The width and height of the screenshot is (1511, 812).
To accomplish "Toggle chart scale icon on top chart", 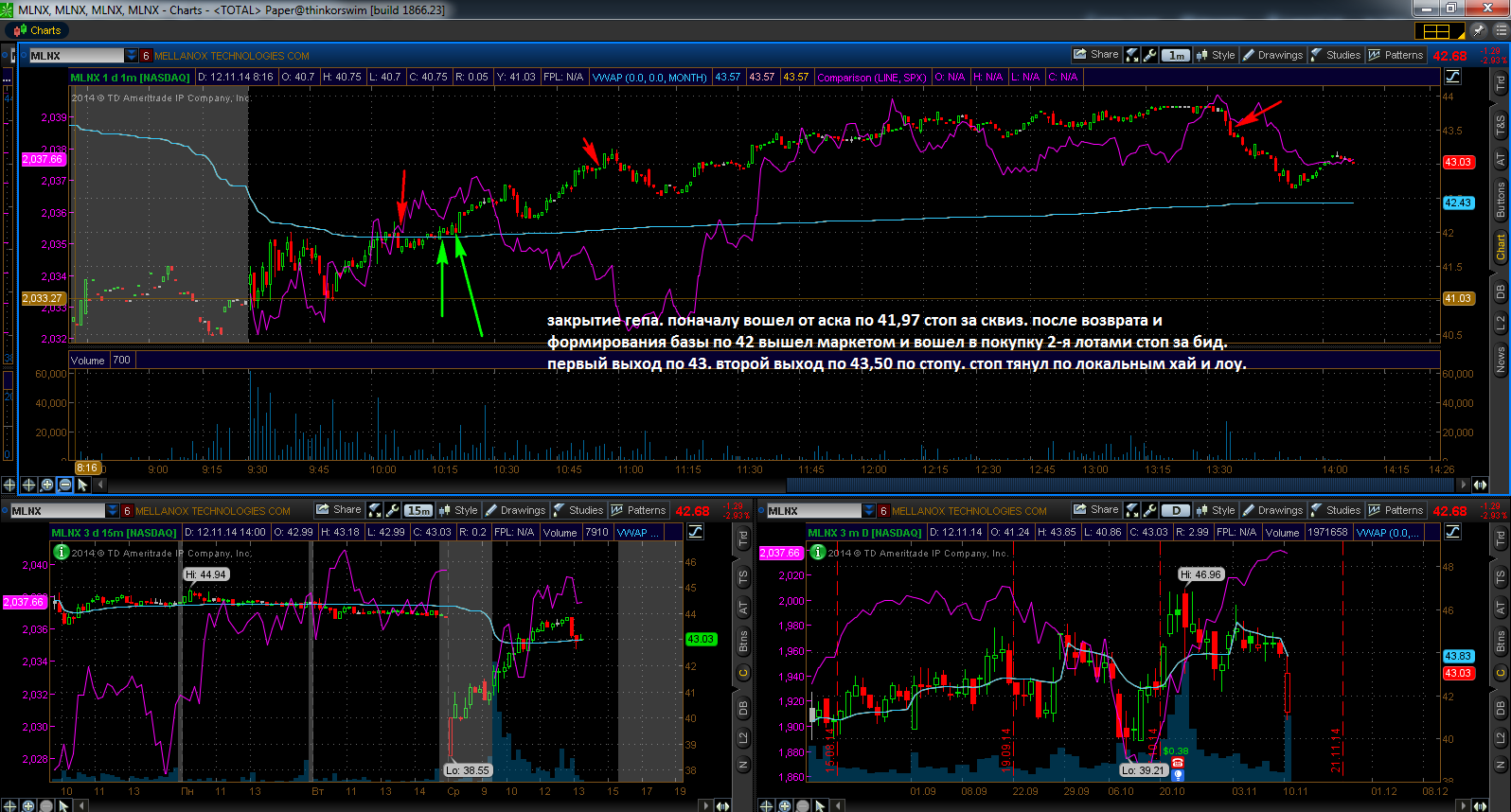I will click(1452, 77).
